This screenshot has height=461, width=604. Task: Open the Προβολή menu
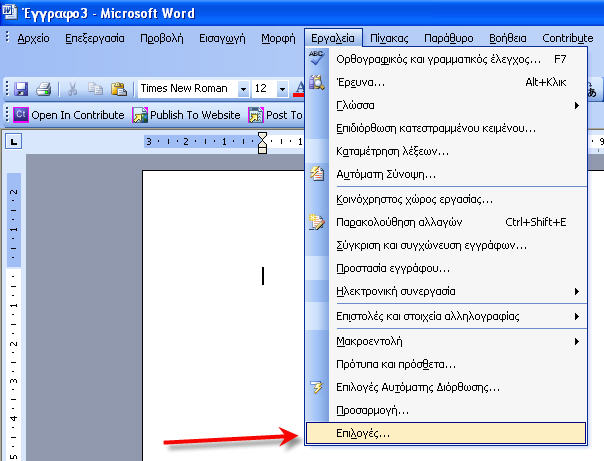pyautogui.click(x=162, y=38)
